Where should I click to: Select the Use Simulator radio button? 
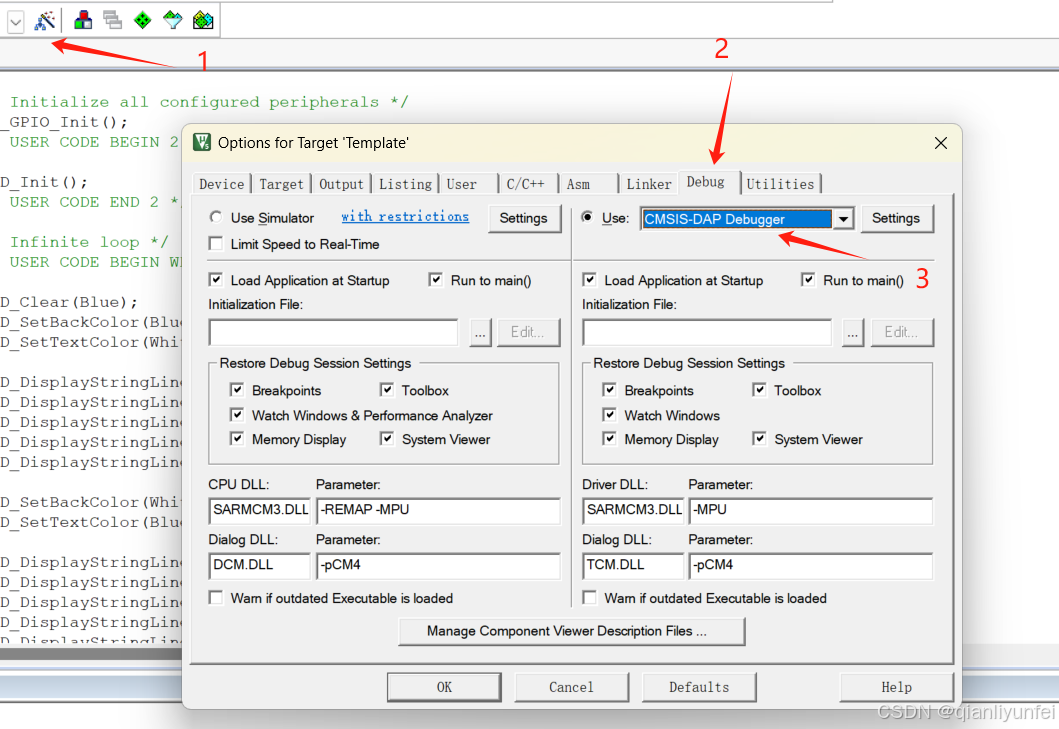215,217
